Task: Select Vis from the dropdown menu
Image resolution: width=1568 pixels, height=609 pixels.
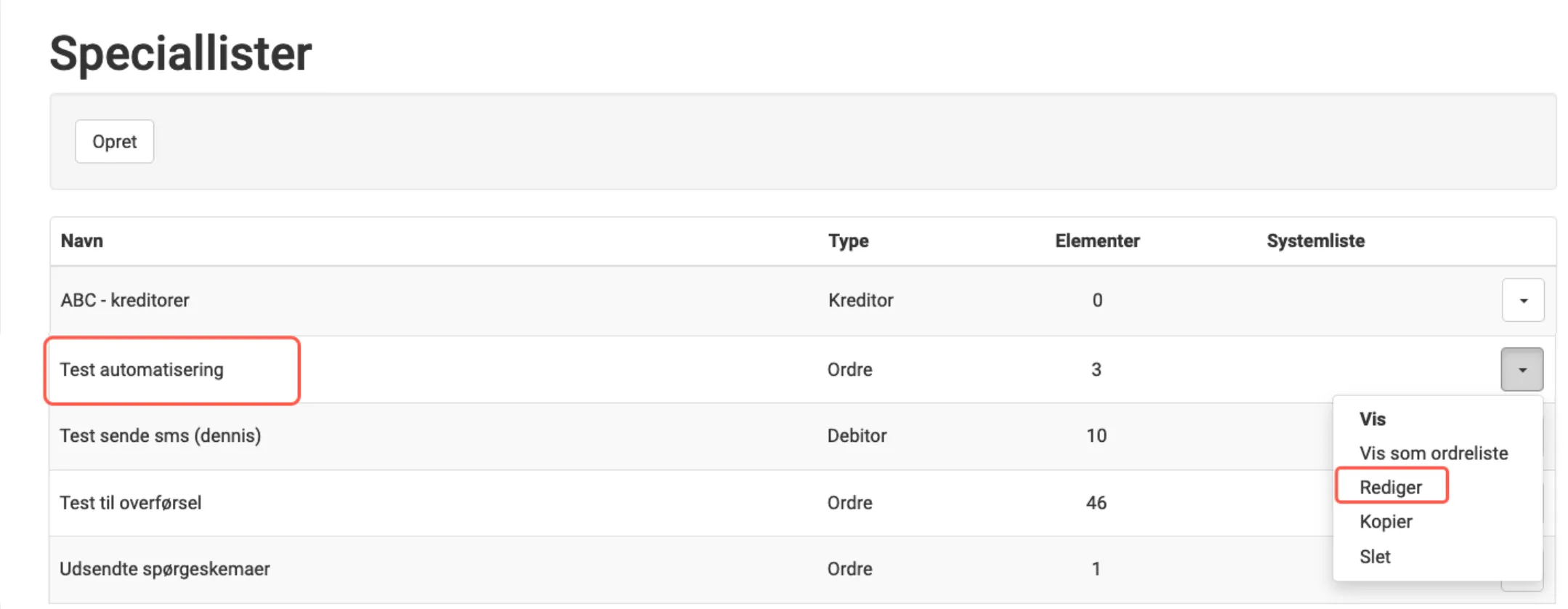Action: [x=1373, y=419]
